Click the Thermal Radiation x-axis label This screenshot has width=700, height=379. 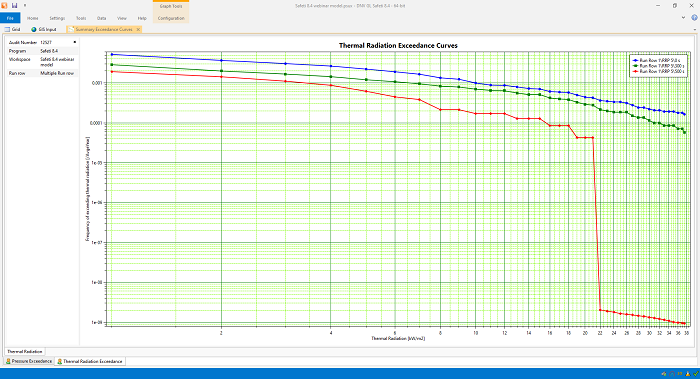coord(398,339)
